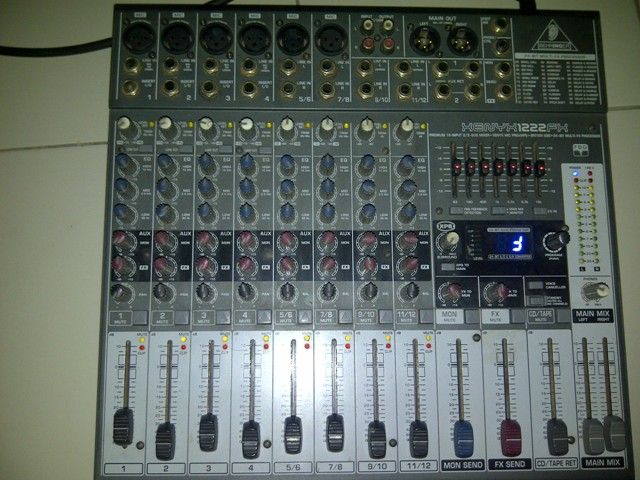Screen dimensions: 640x480
Task: Click the channel 1 Pan knob
Action: pyautogui.click(x=121, y=292)
